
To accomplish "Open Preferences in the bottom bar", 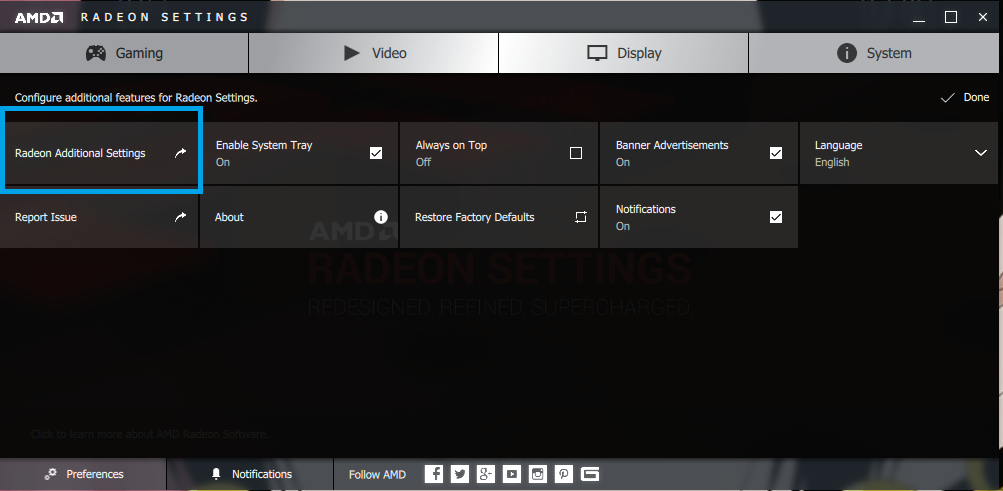I will pos(83,474).
